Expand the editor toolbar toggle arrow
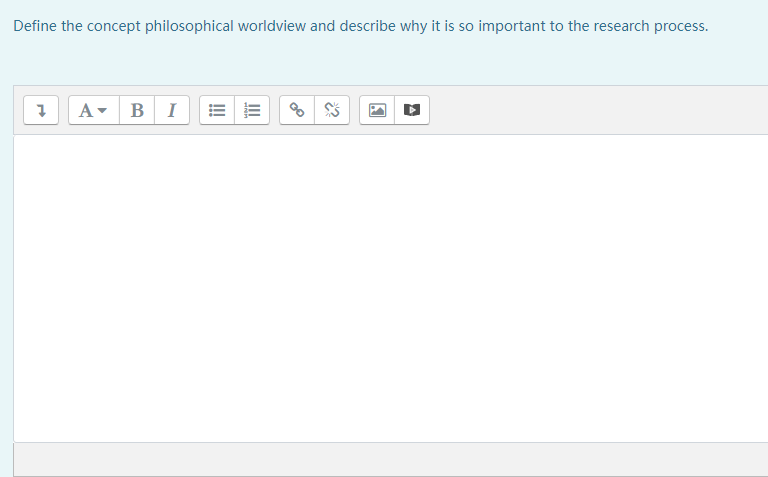The image size is (768, 477). (41, 110)
